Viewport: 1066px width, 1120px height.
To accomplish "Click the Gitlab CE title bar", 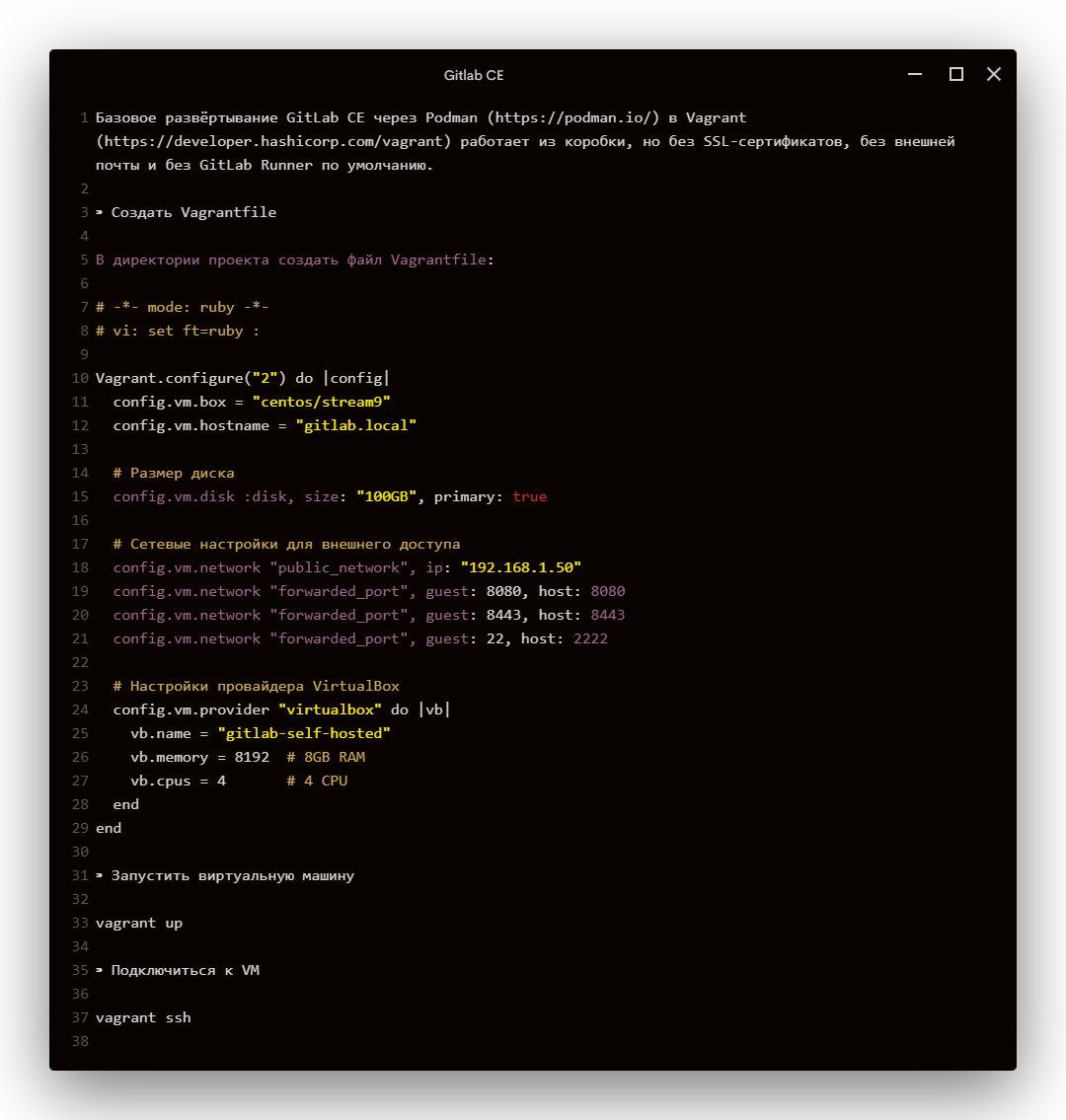I will point(472,74).
